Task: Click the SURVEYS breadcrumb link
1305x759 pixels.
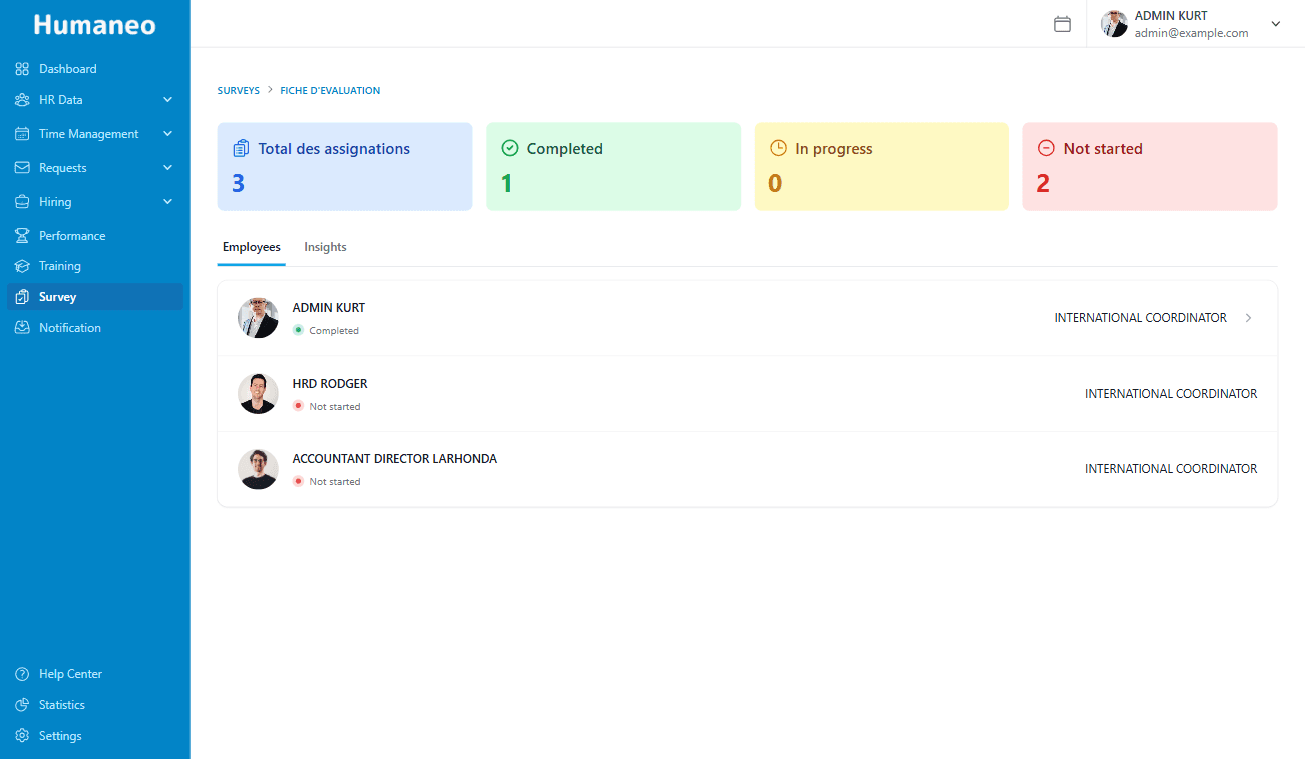Action: coord(239,91)
